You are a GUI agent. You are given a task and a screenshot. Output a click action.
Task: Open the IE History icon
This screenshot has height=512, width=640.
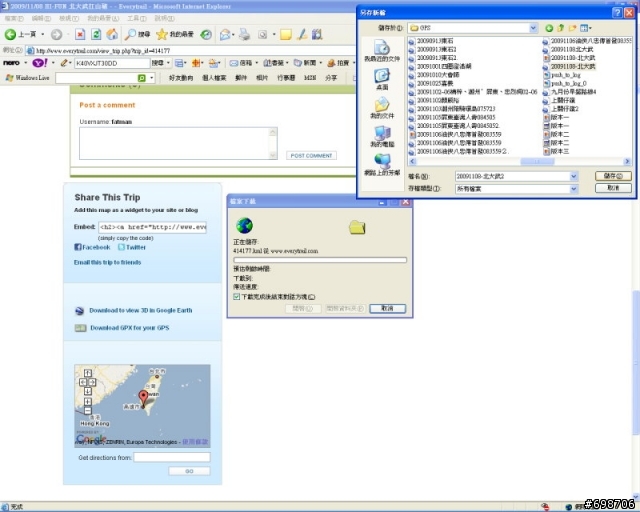tap(206, 35)
